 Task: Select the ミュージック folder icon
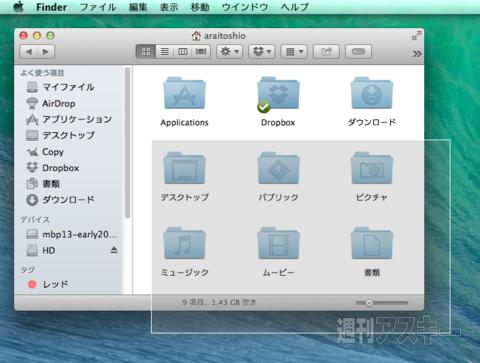click(184, 243)
